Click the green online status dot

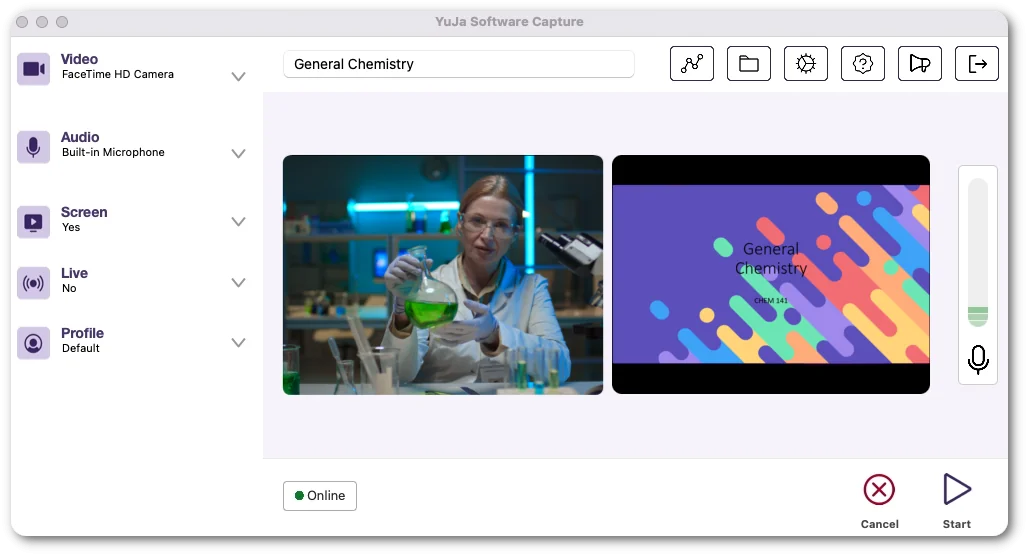pos(299,496)
